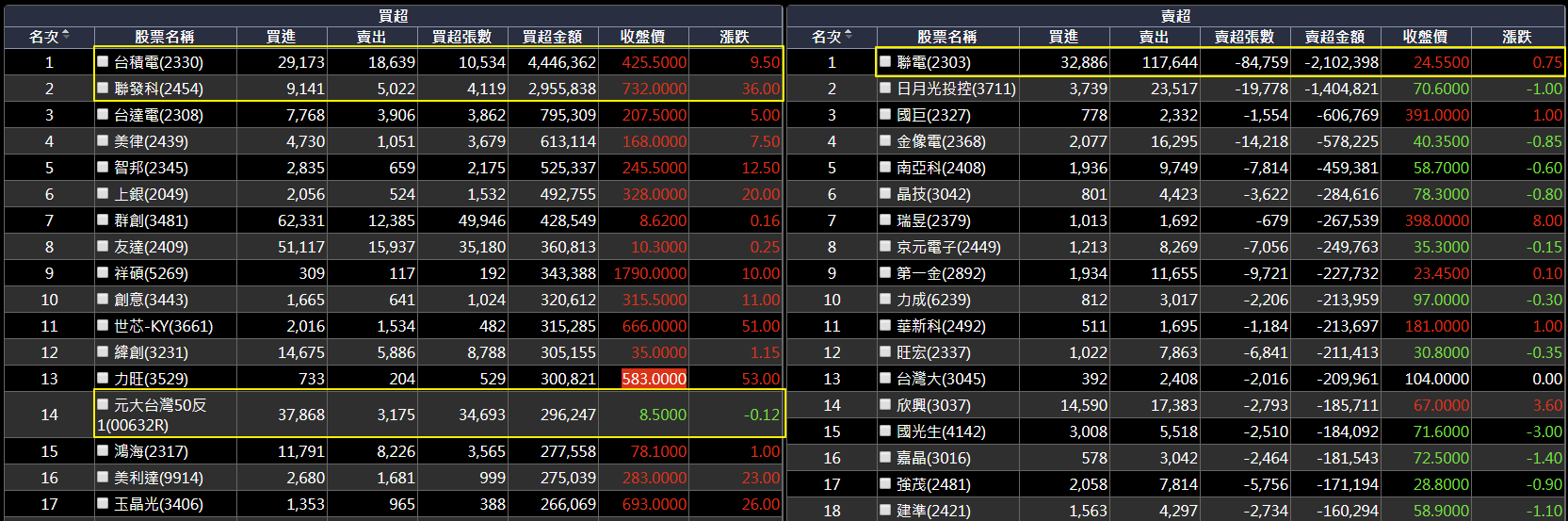Enable checkbox next to 智邦(2345)

click(104, 167)
